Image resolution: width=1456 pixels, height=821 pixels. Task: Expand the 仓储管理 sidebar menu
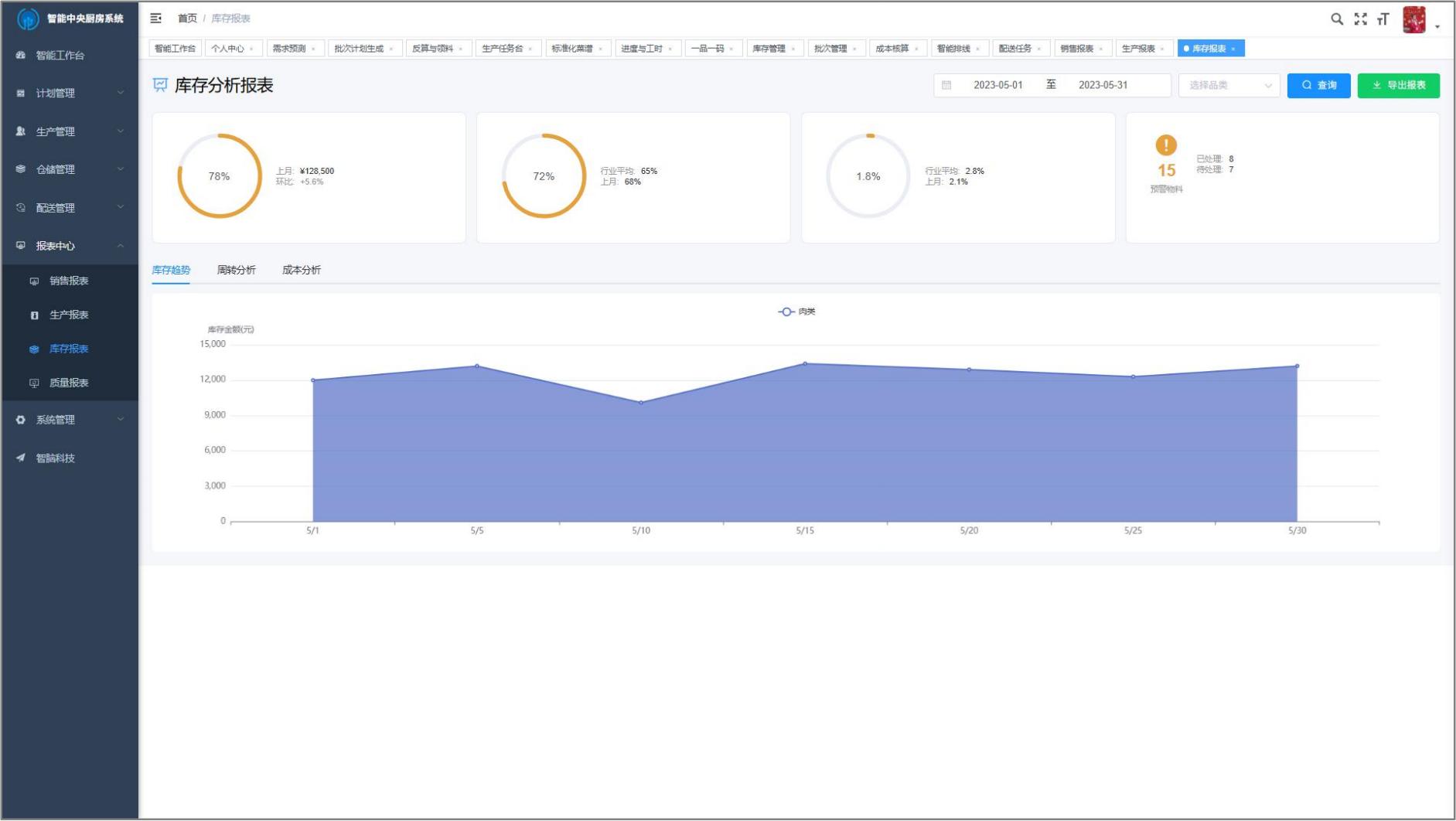coord(70,169)
